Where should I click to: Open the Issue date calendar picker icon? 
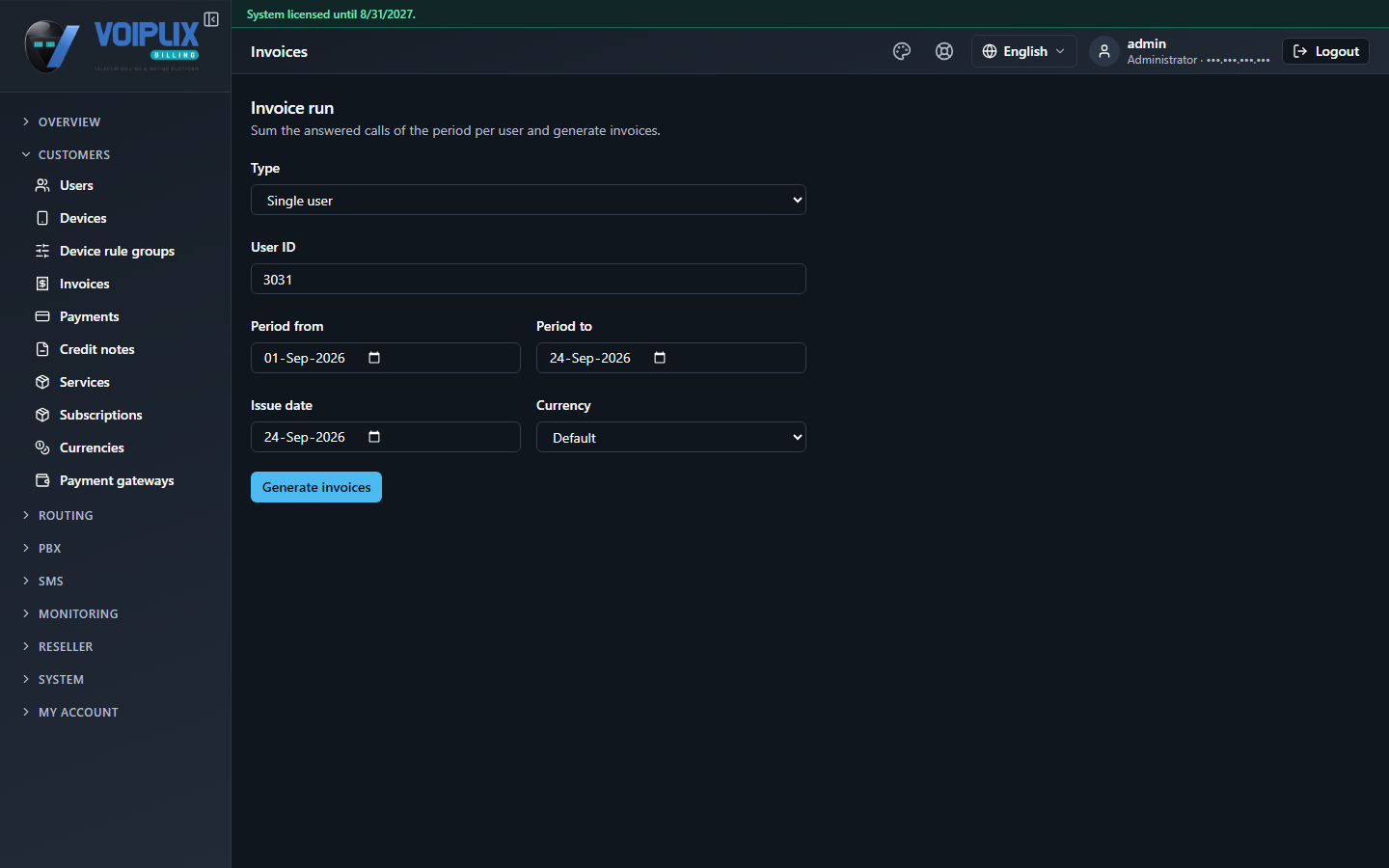click(x=374, y=437)
